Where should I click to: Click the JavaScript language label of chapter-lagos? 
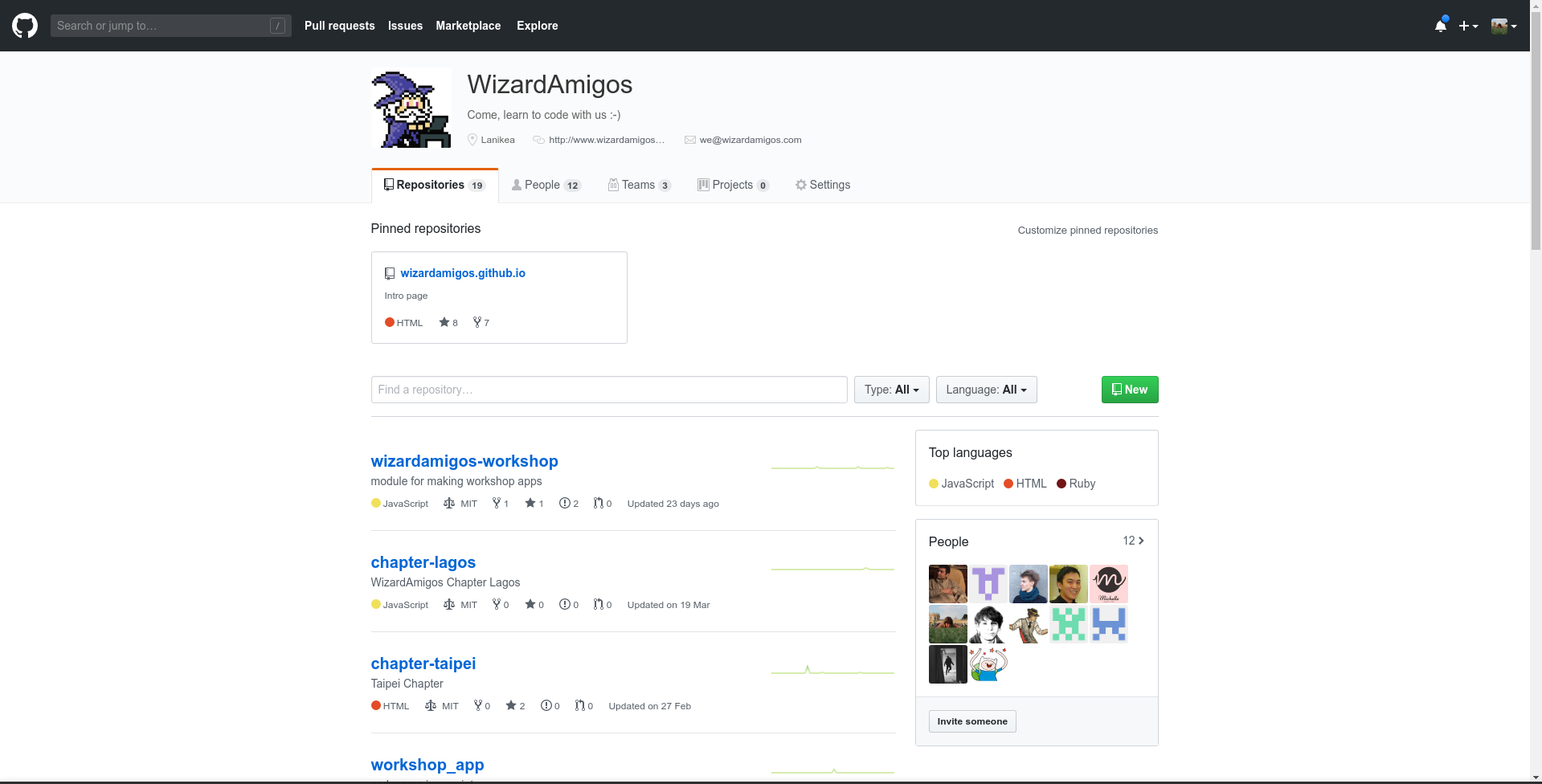pyautogui.click(x=406, y=604)
